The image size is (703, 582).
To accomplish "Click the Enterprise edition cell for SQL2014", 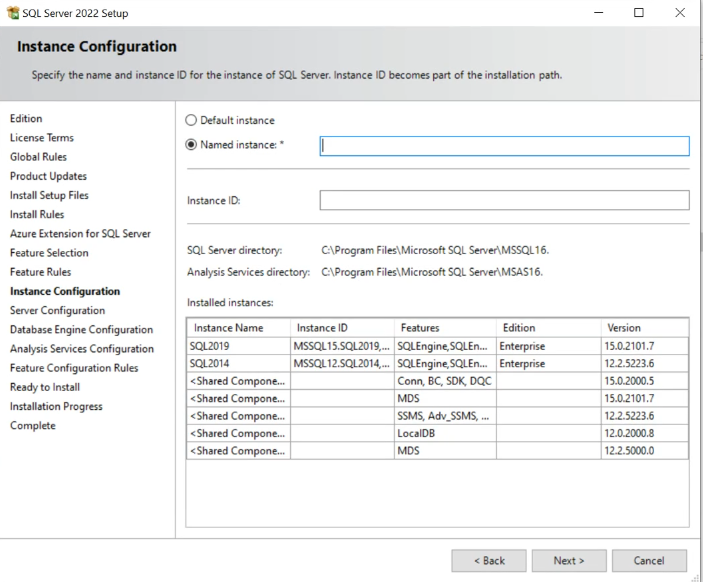I will point(548,364).
